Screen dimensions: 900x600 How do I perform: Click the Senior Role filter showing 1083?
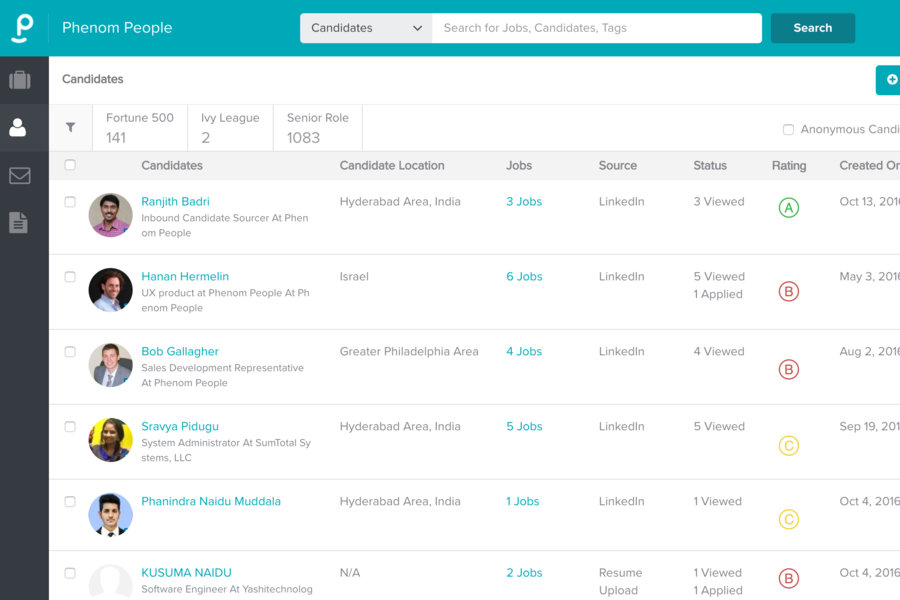(317, 127)
